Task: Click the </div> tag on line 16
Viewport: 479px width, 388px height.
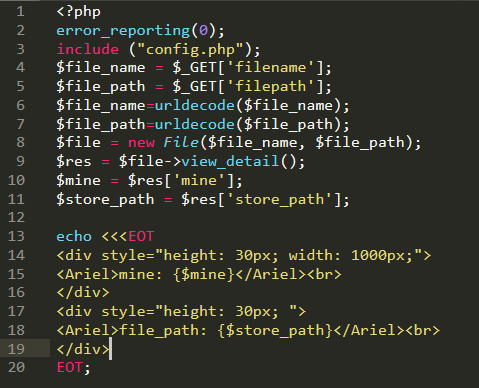Action: (83, 292)
